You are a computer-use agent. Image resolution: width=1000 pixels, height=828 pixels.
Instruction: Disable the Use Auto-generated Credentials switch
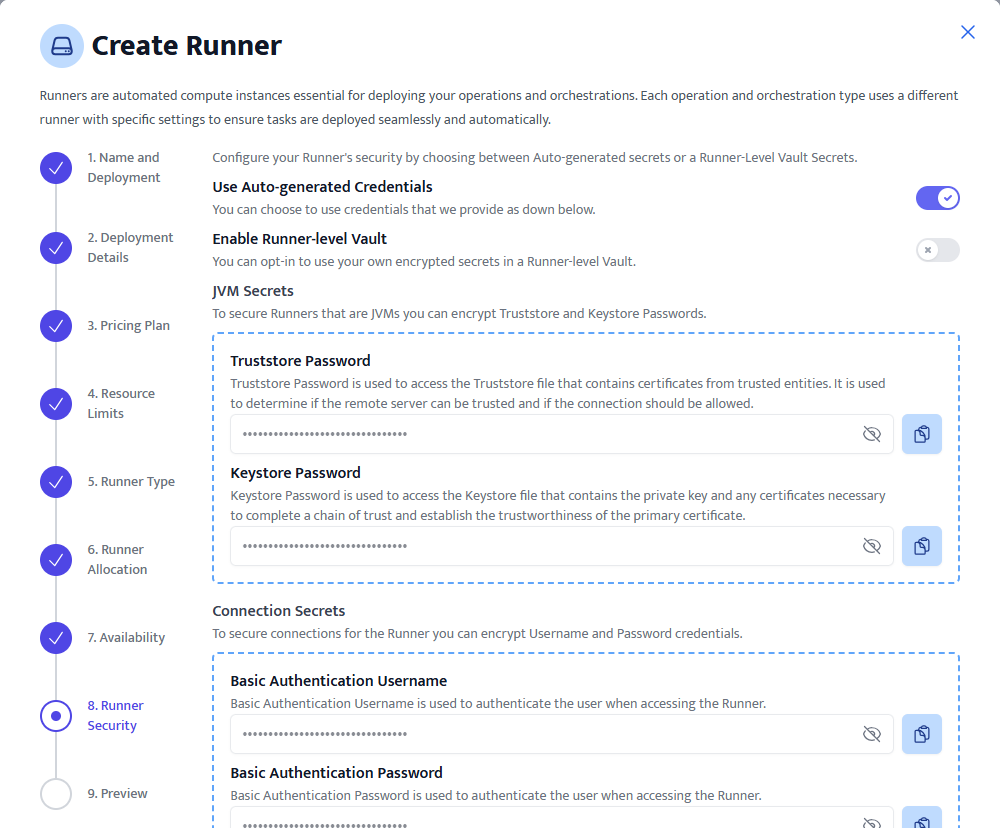pyautogui.click(x=937, y=198)
